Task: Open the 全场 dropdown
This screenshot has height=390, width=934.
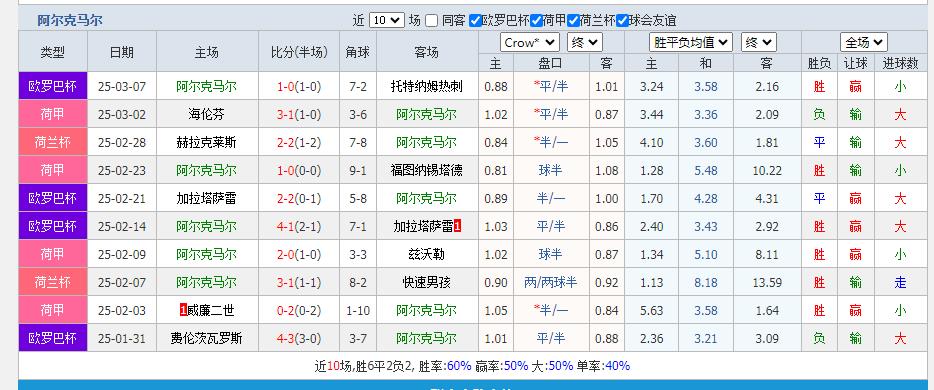Action: click(x=864, y=42)
